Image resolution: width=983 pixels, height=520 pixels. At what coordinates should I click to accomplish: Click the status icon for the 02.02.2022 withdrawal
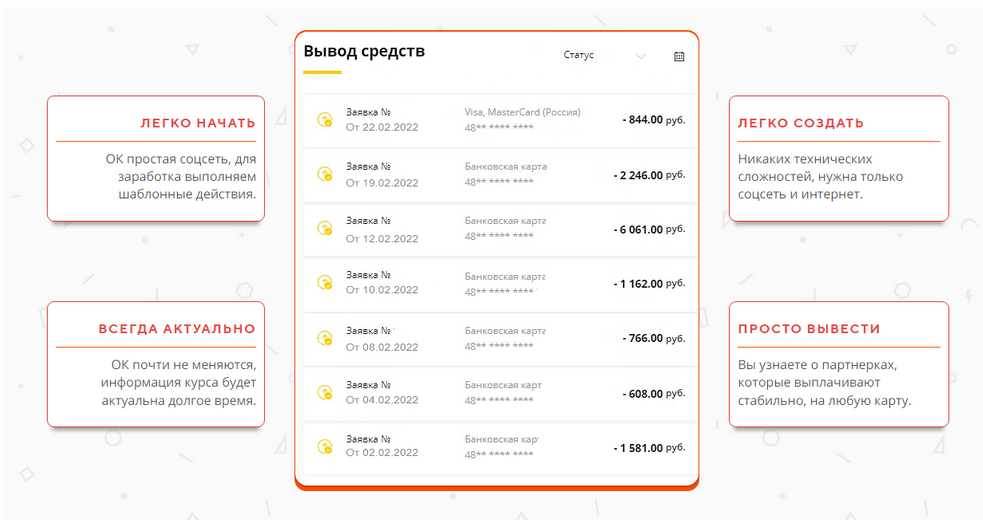click(x=325, y=447)
